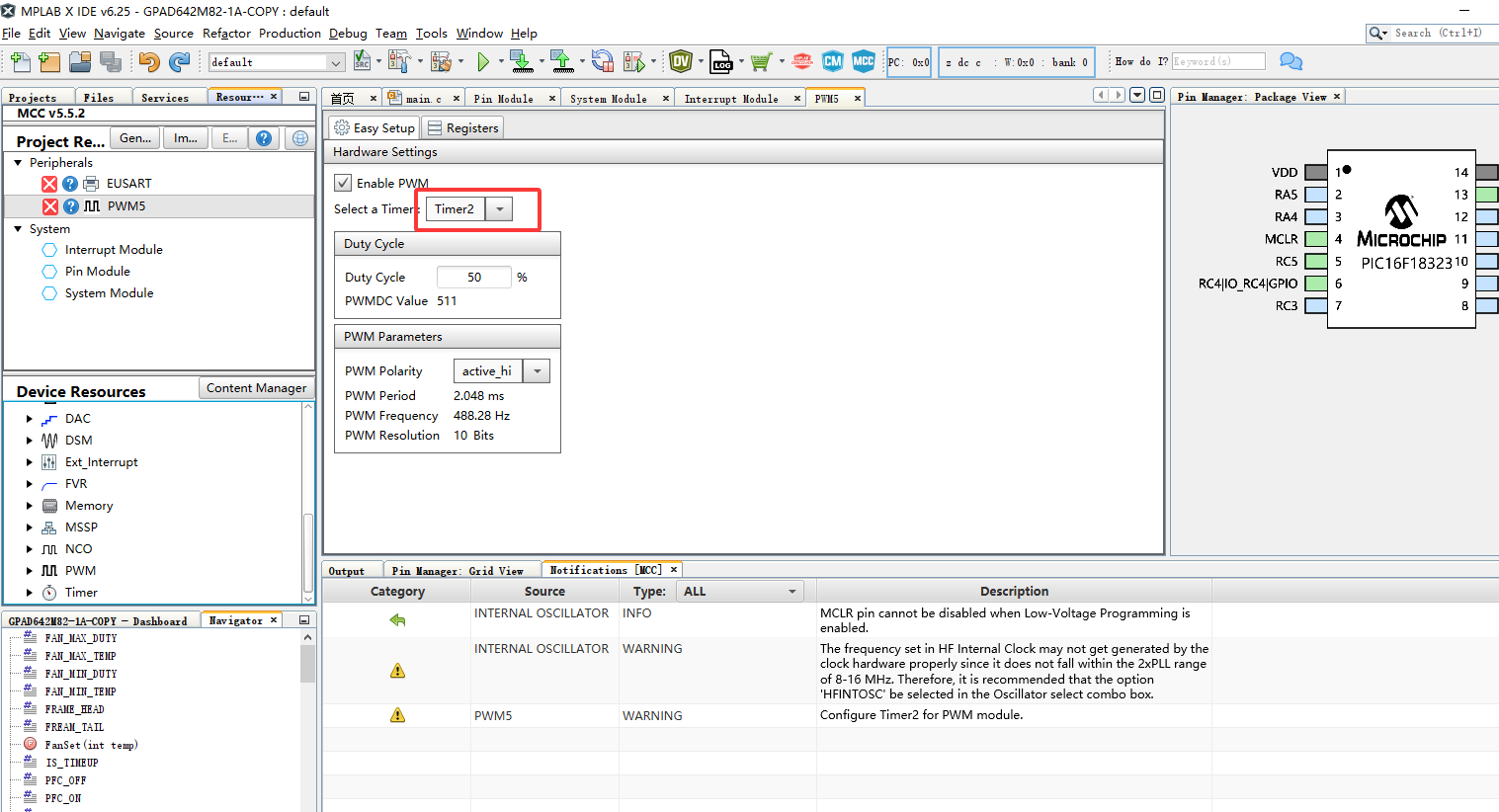Screen dimensions: 1499x812
Task: Click the New File toolbar icon
Action: tap(20, 61)
